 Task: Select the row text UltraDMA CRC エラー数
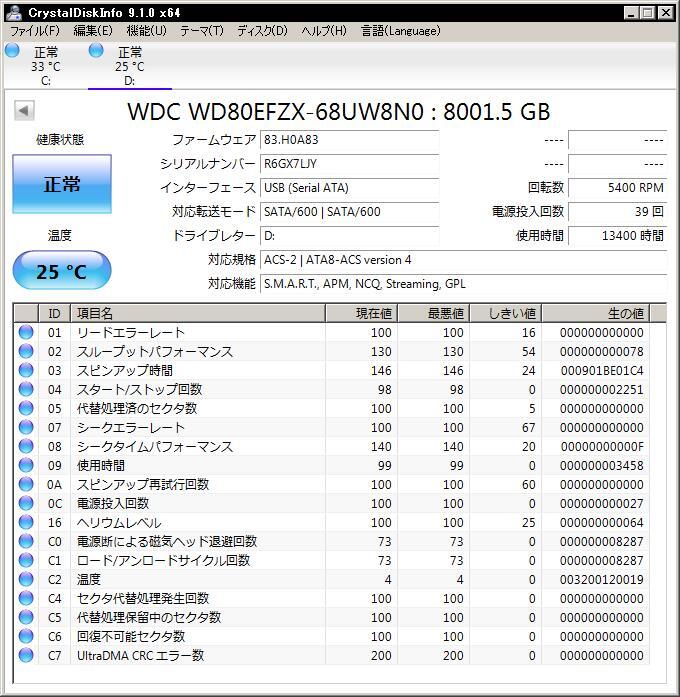click(140, 656)
